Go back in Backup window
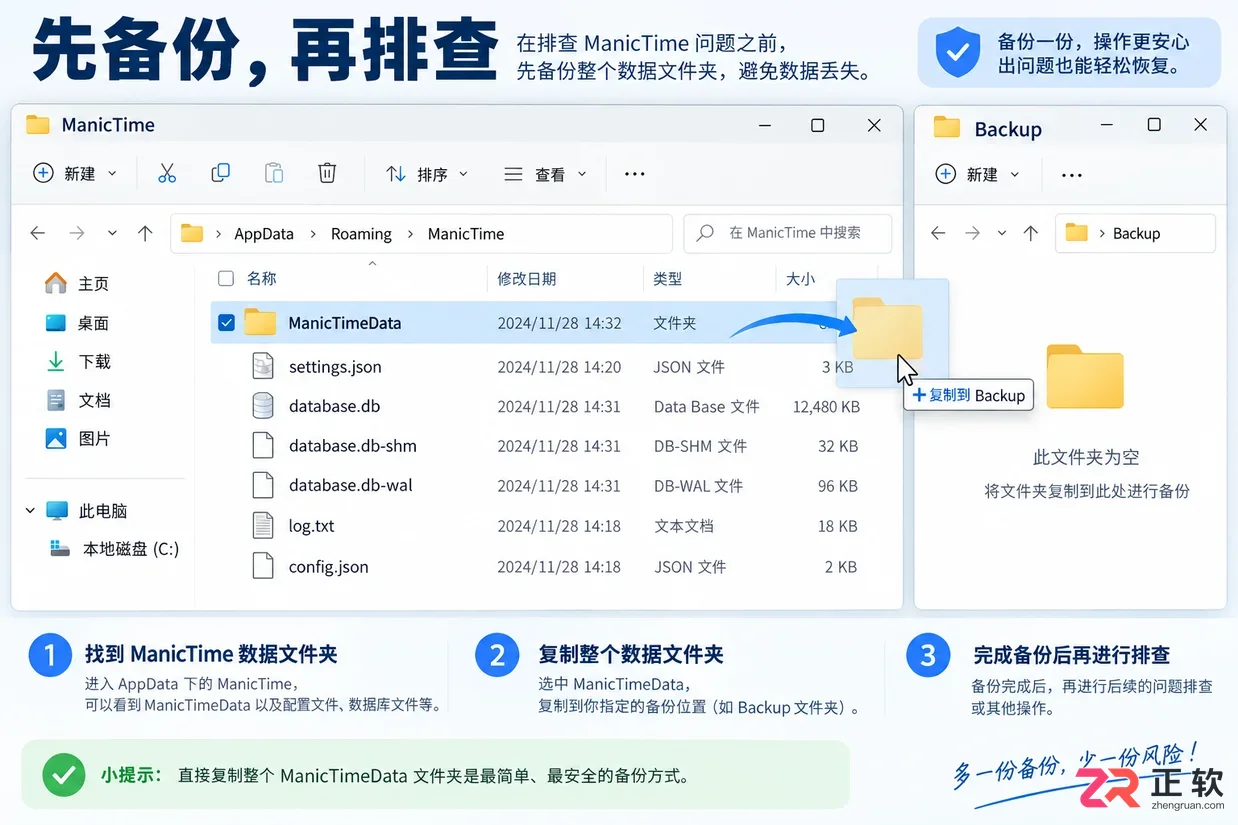Viewport: 1238px width, 825px height. tap(937, 233)
